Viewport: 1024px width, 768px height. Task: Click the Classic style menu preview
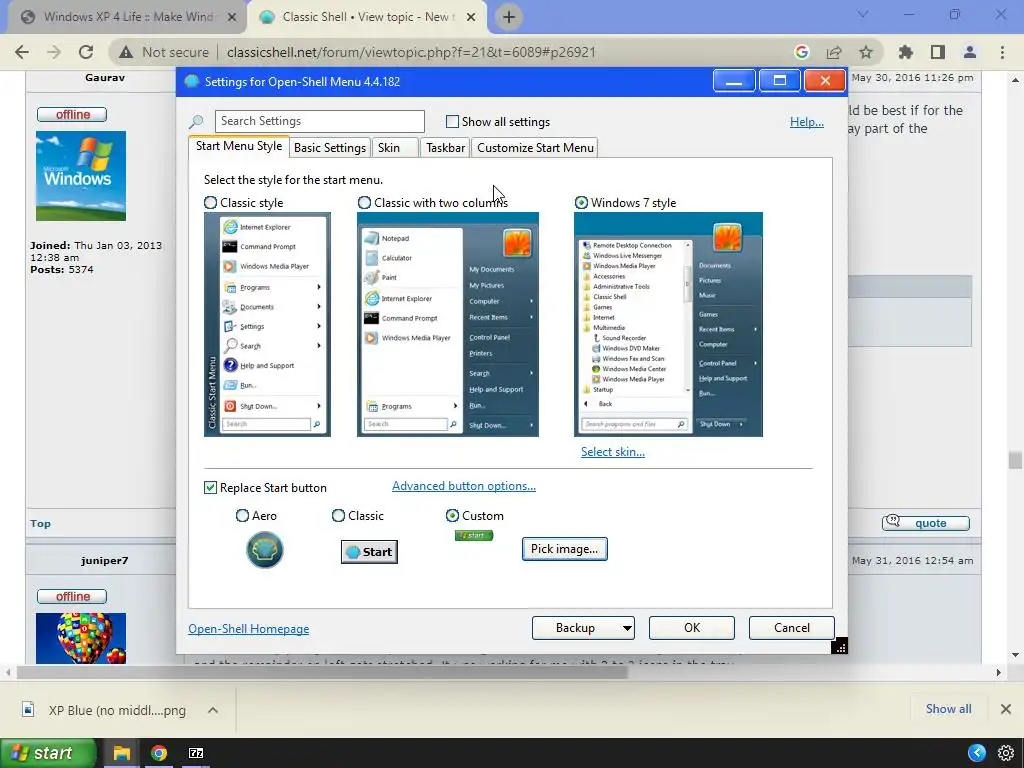pyautogui.click(x=267, y=325)
